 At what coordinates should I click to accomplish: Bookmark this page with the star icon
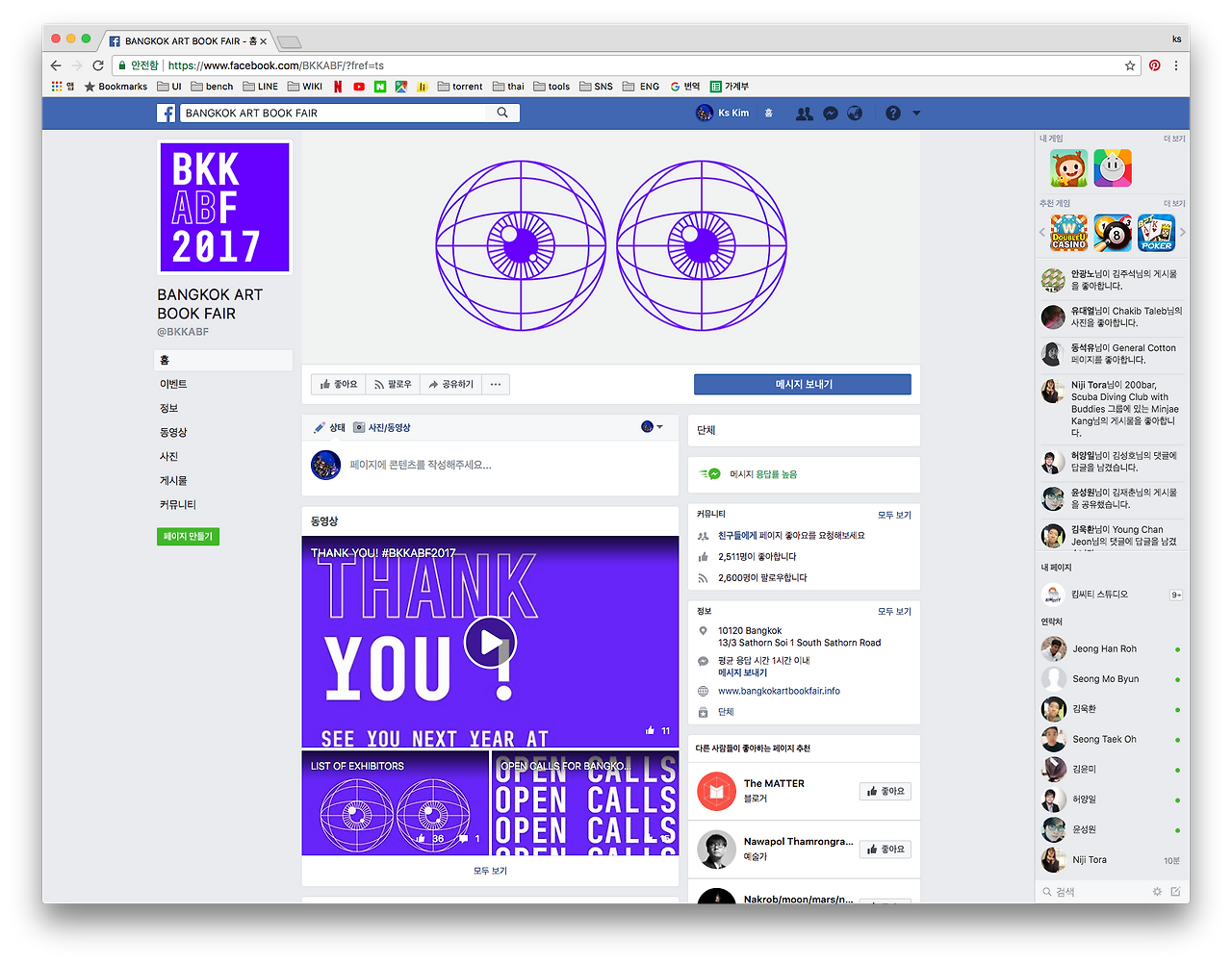pyautogui.click(x=1130, y=65)
